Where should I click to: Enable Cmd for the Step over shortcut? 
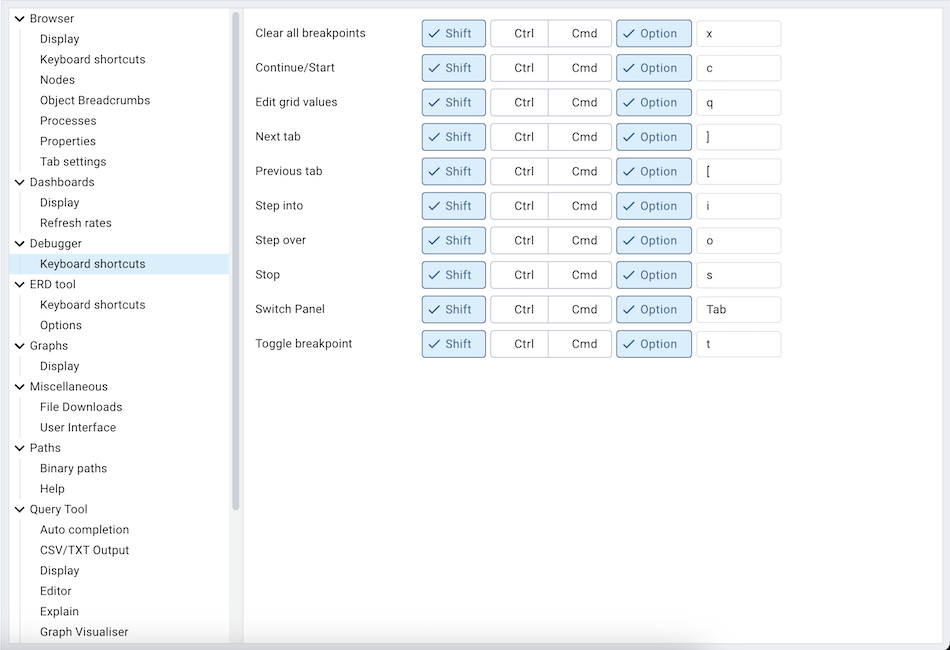click(x=582, y=240)
